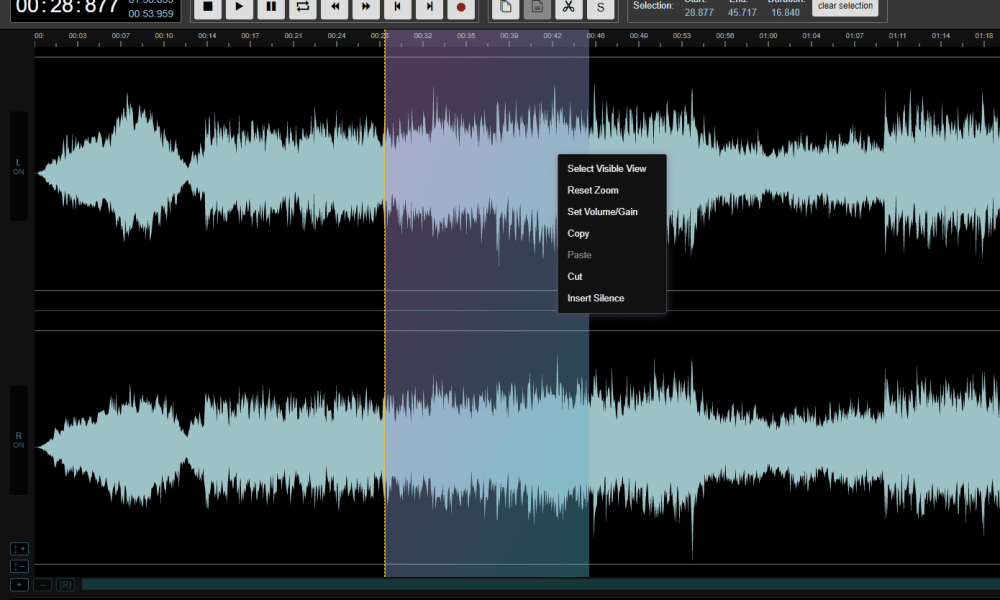
Task: Choose Select Visible View from context menu
Action: [x=607, y=168]
